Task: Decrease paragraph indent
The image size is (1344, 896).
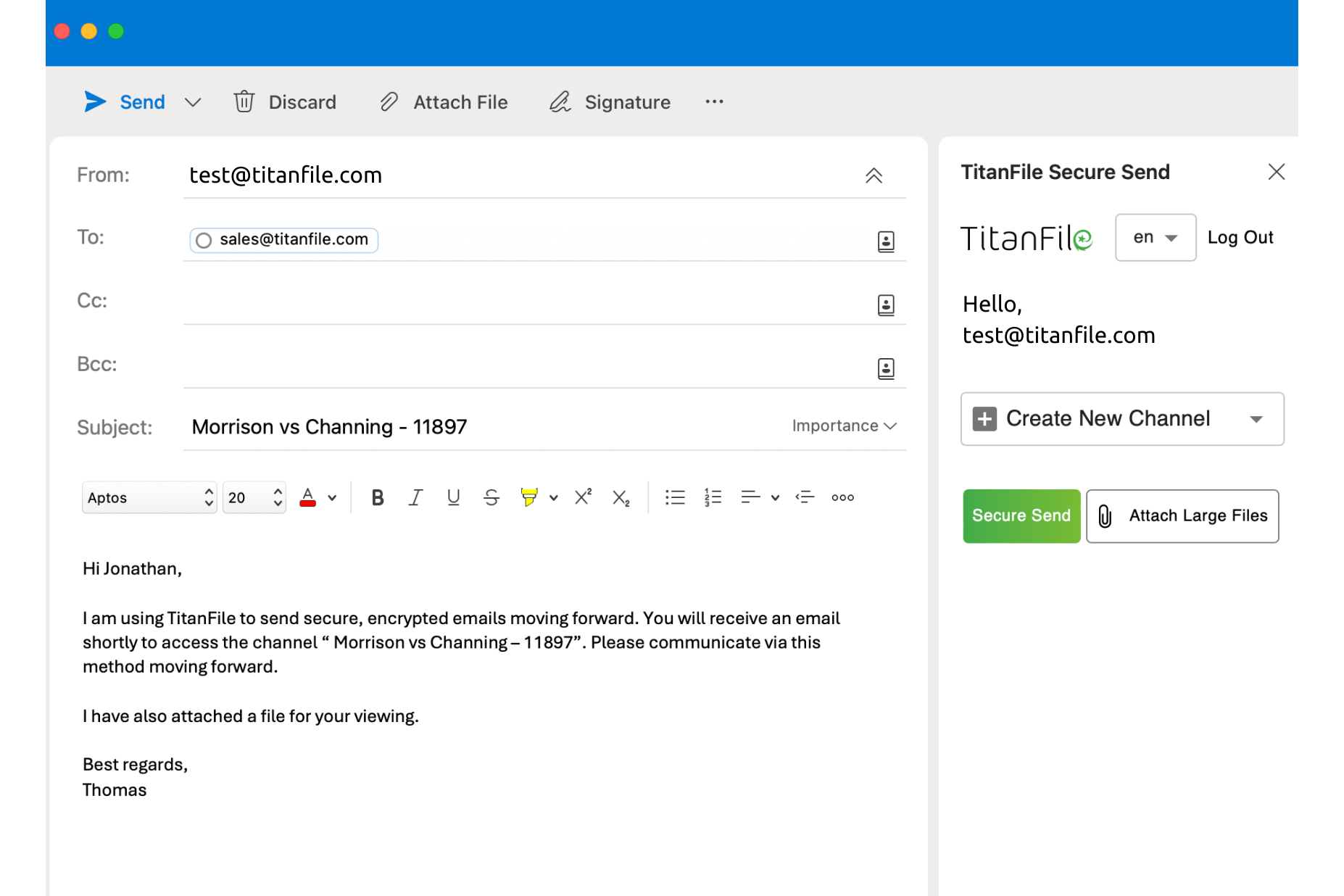Action: [805, 497]
